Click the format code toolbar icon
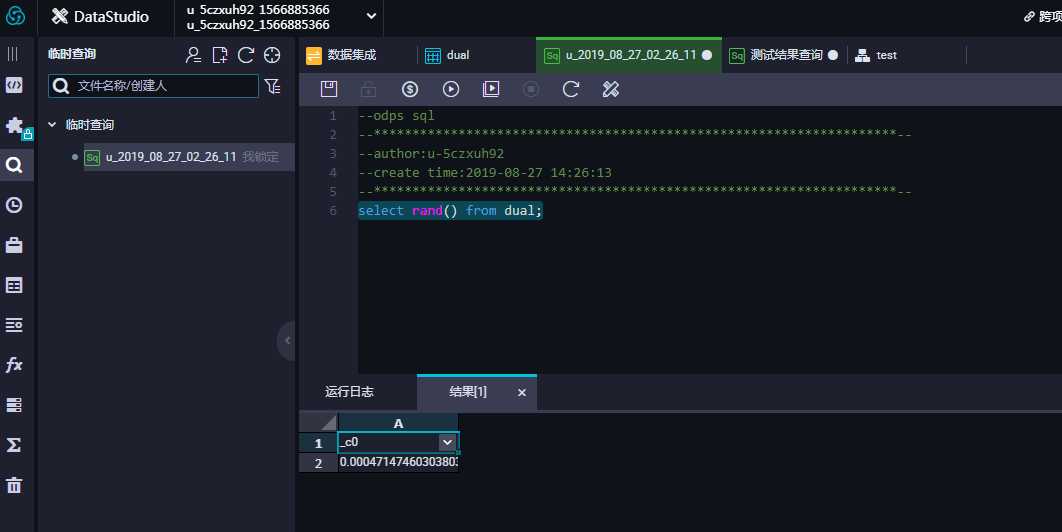This screenshot has width=1062, height=532. tap(611, 89)
